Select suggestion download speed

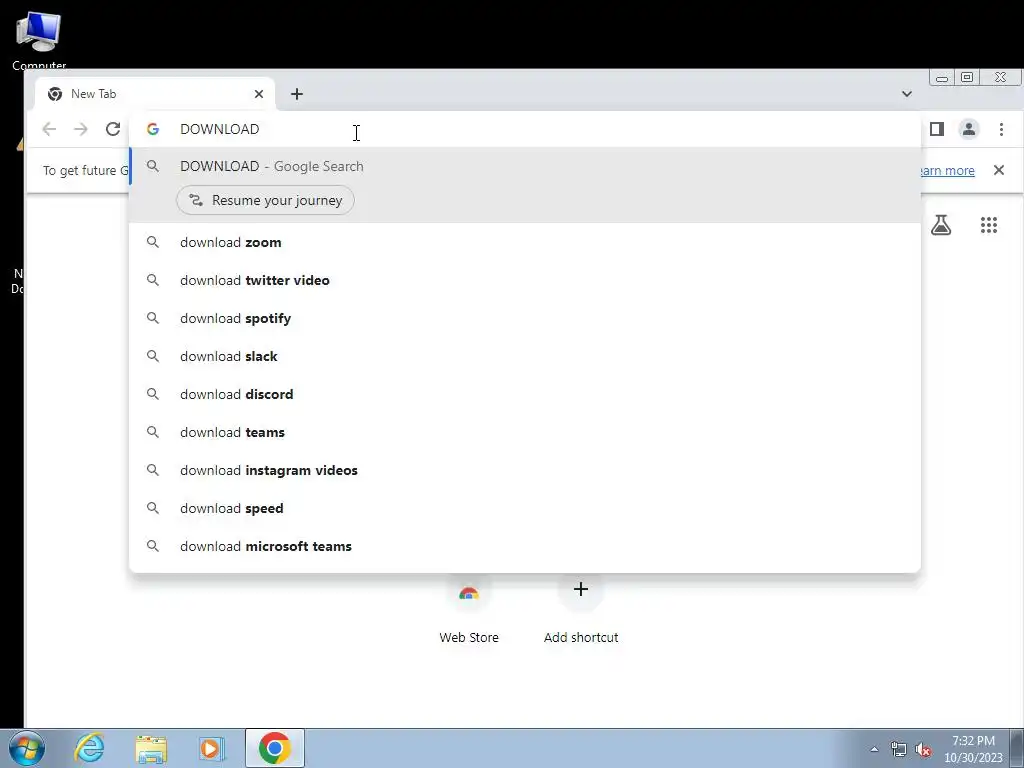pos(525,508)
